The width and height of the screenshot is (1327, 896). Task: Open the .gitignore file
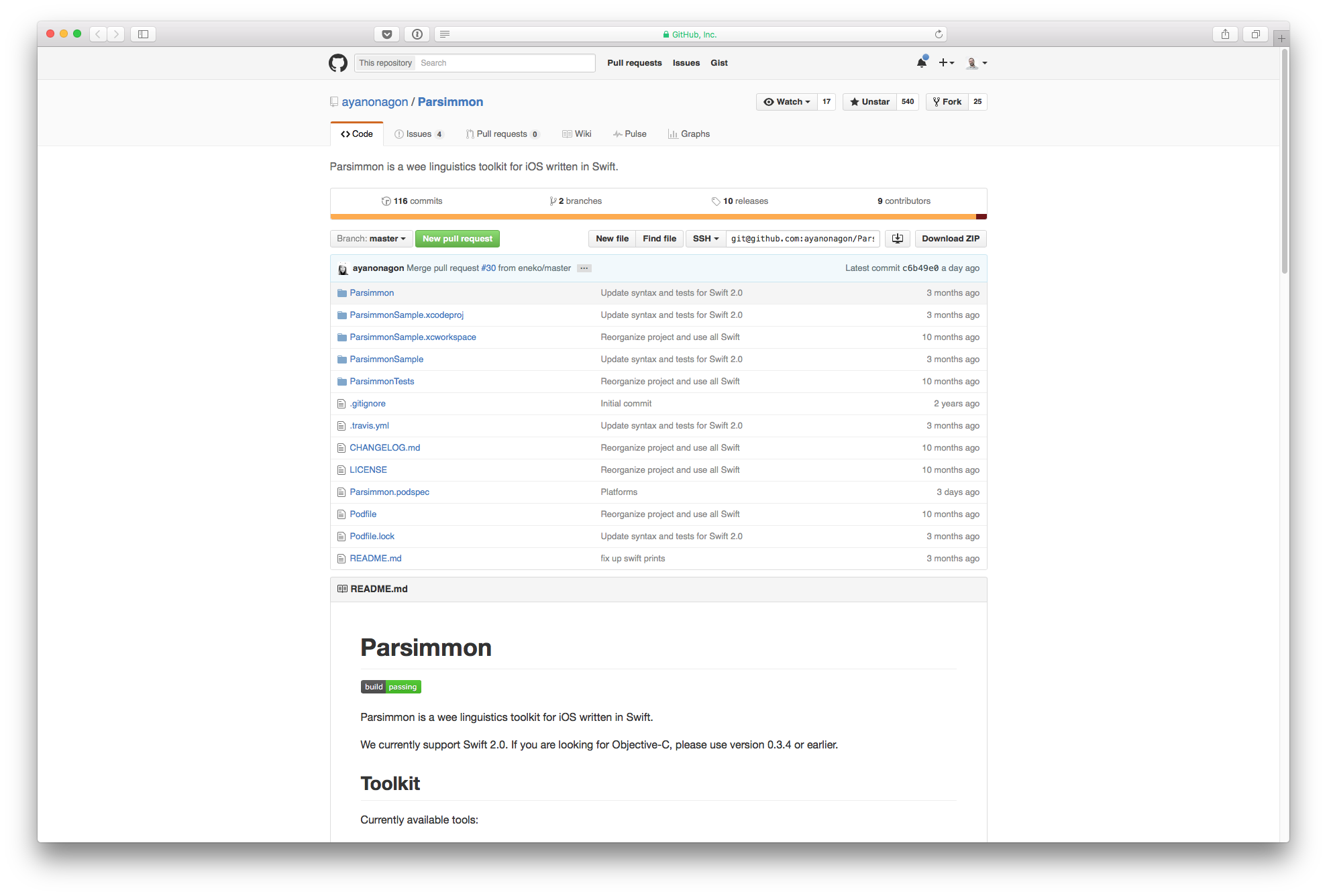point(368,404)
